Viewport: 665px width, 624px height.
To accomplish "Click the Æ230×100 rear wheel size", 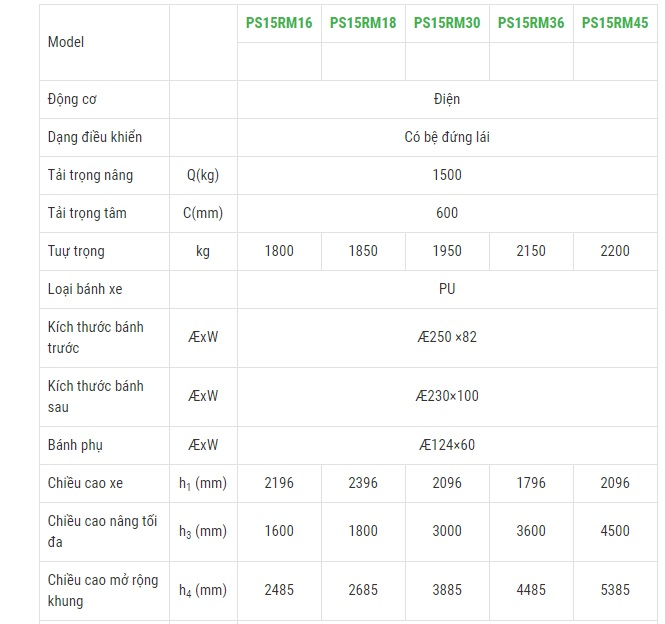I will 447,396.
